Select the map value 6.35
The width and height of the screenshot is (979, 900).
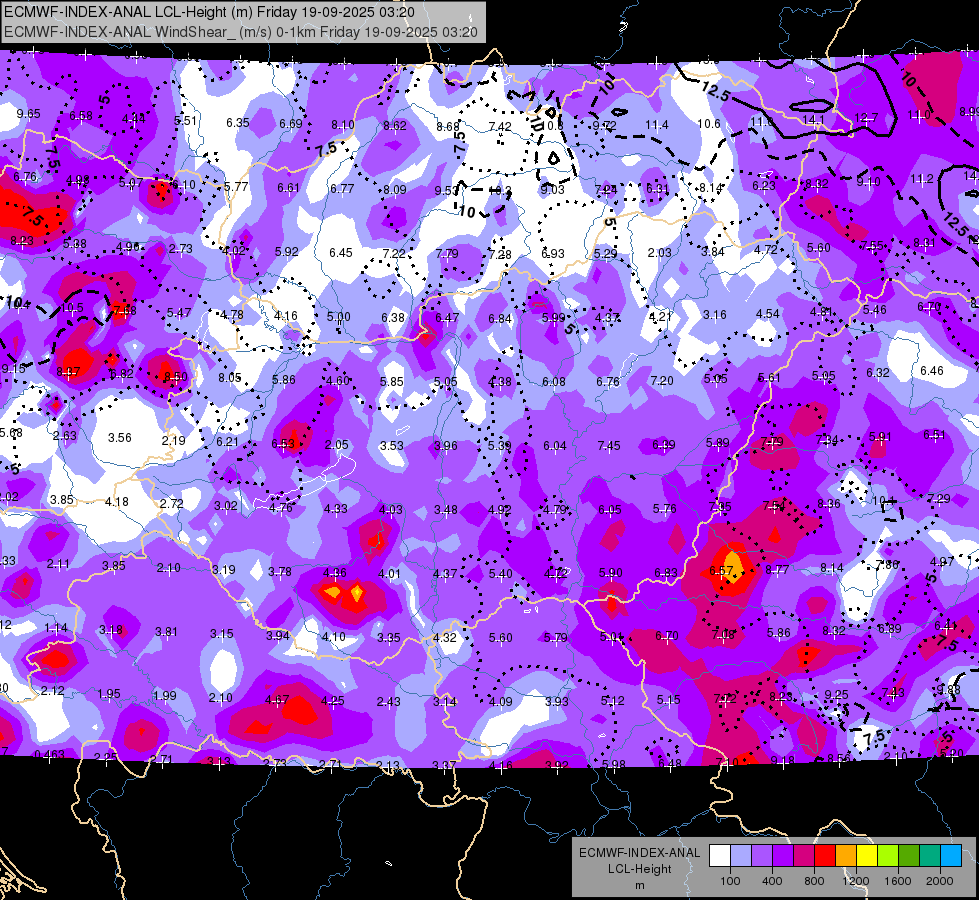pos(238,122)
